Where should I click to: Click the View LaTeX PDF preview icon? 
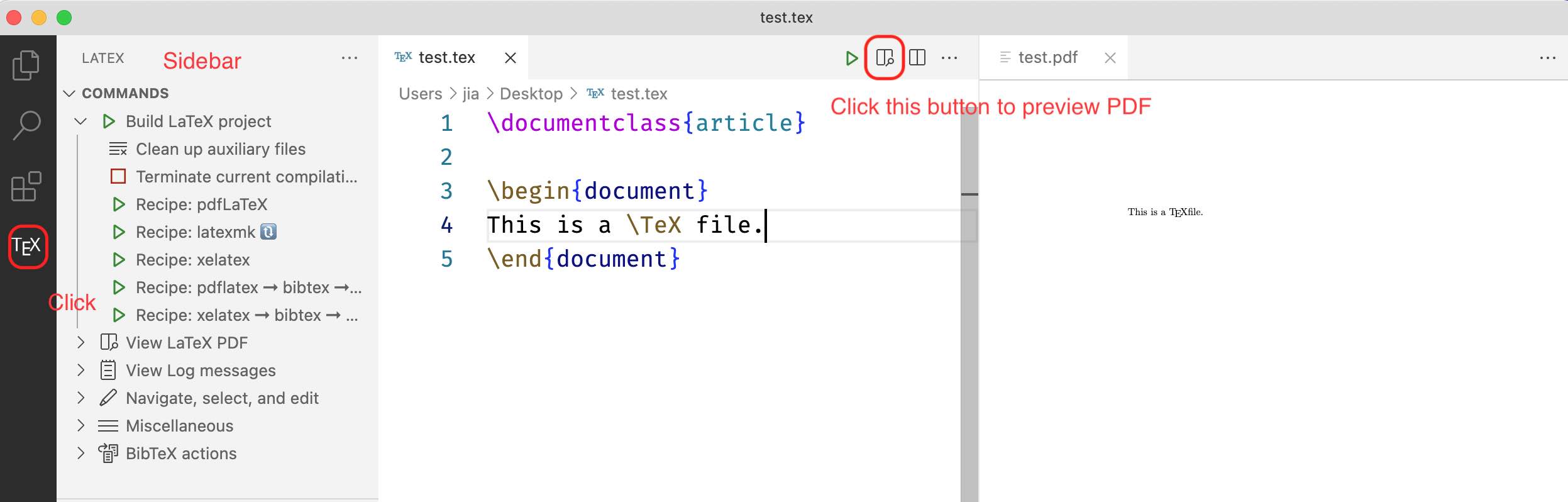coord(885,58)
